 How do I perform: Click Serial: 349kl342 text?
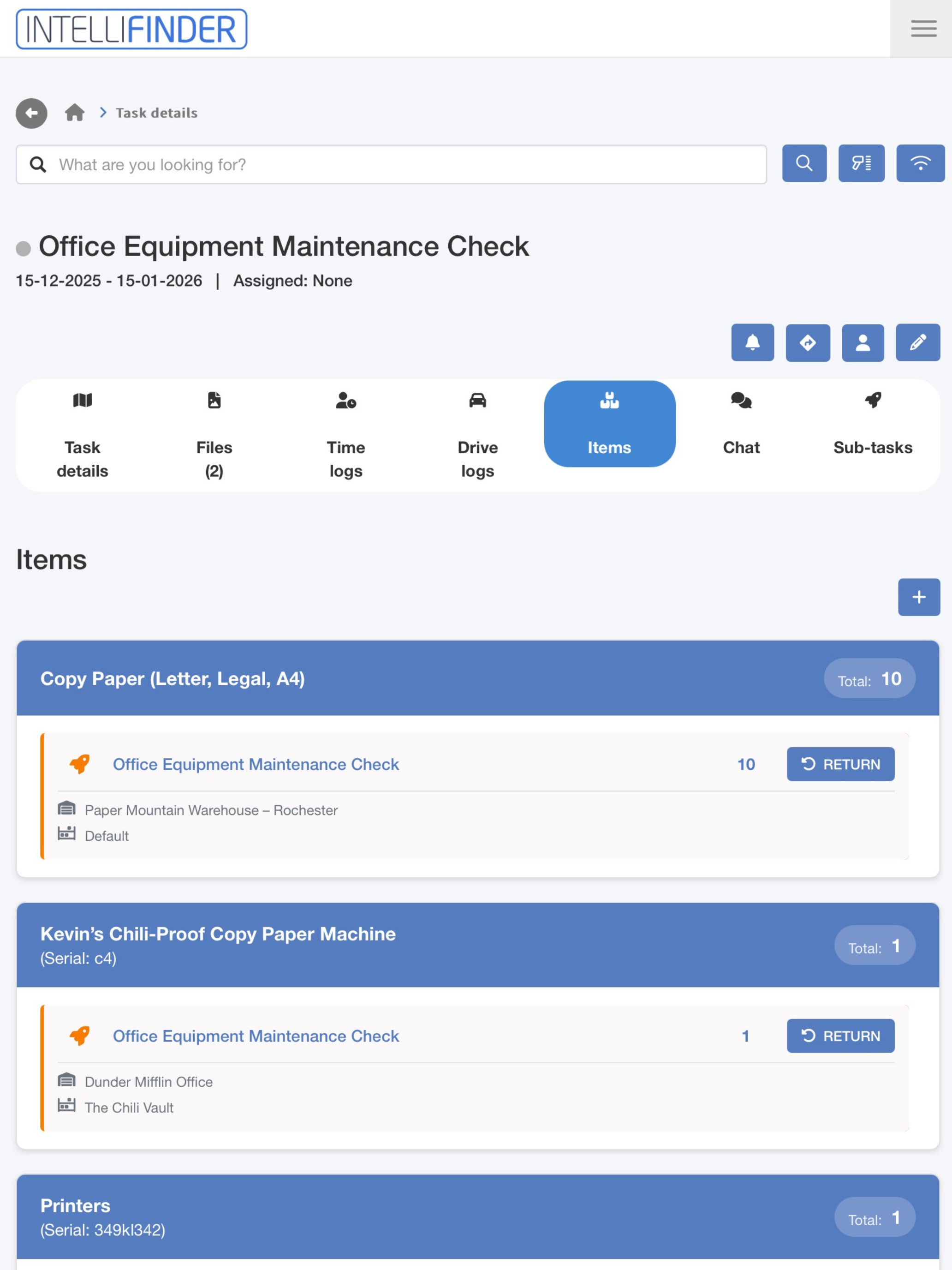[x=103, y=1230]
